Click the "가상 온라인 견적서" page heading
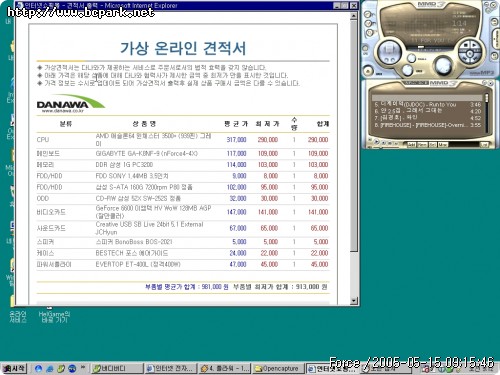Viewport: 500px width, 375px height. coord(183,49)
